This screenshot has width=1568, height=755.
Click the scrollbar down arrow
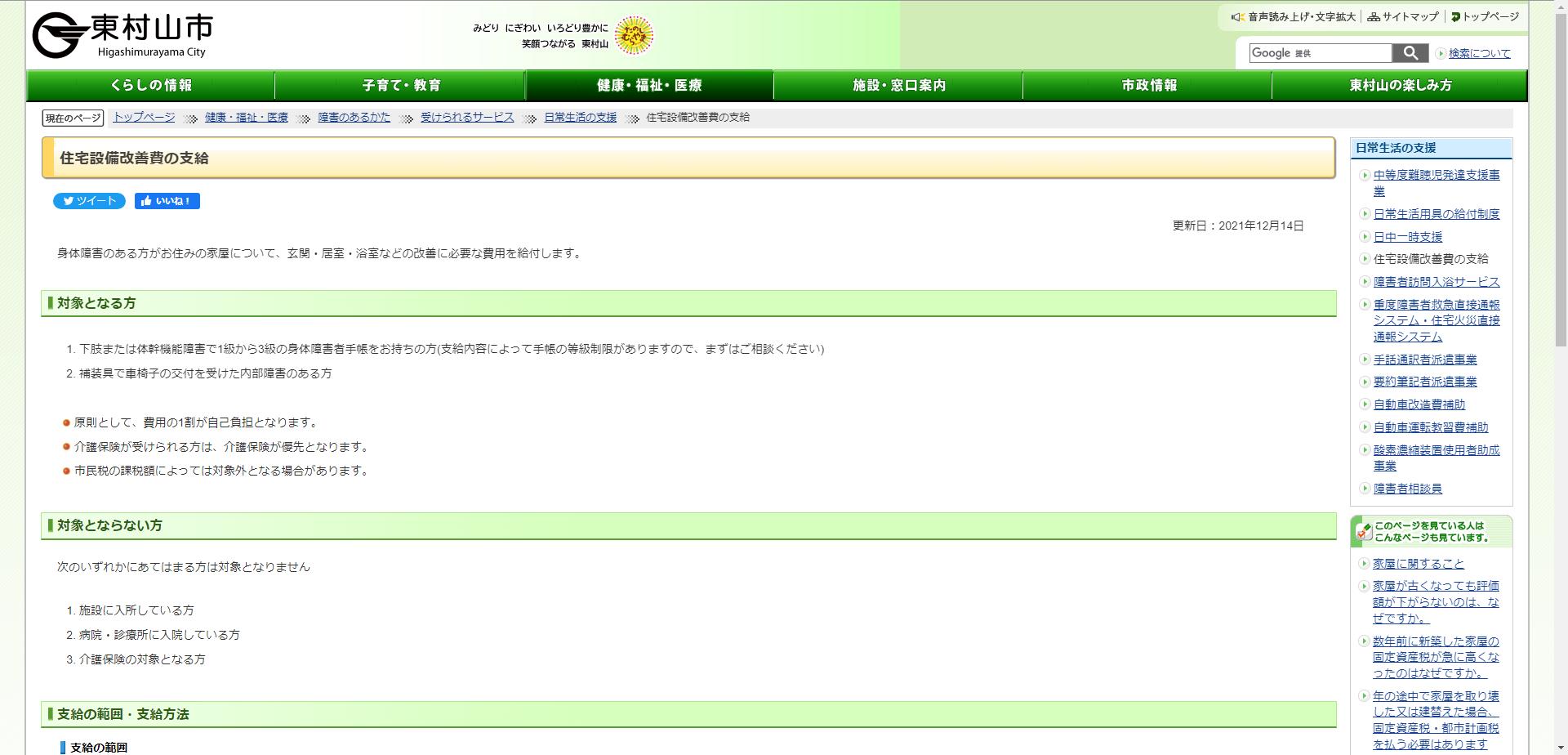click(1560, 748)
